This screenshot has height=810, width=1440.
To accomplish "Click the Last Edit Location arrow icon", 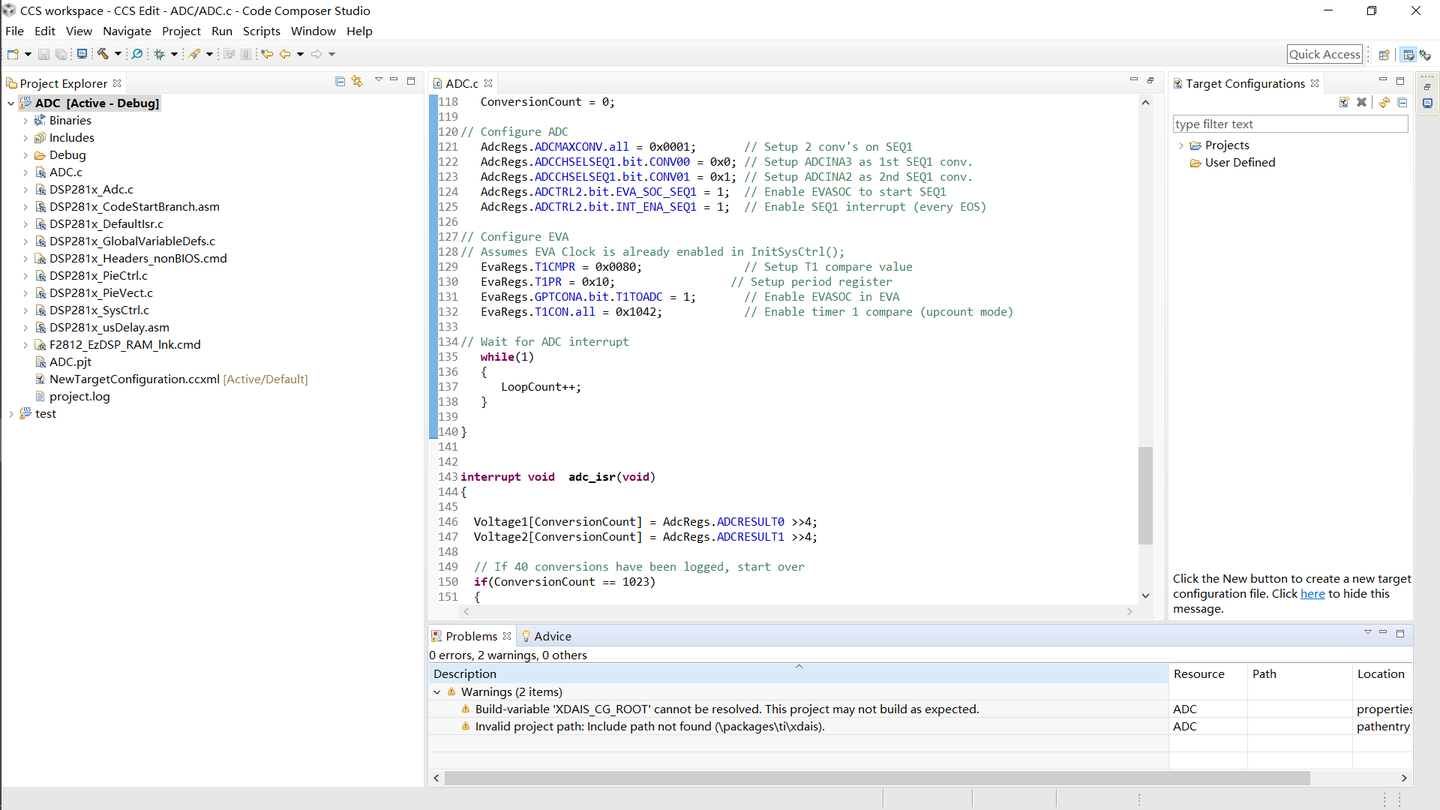I will [266, 54].
